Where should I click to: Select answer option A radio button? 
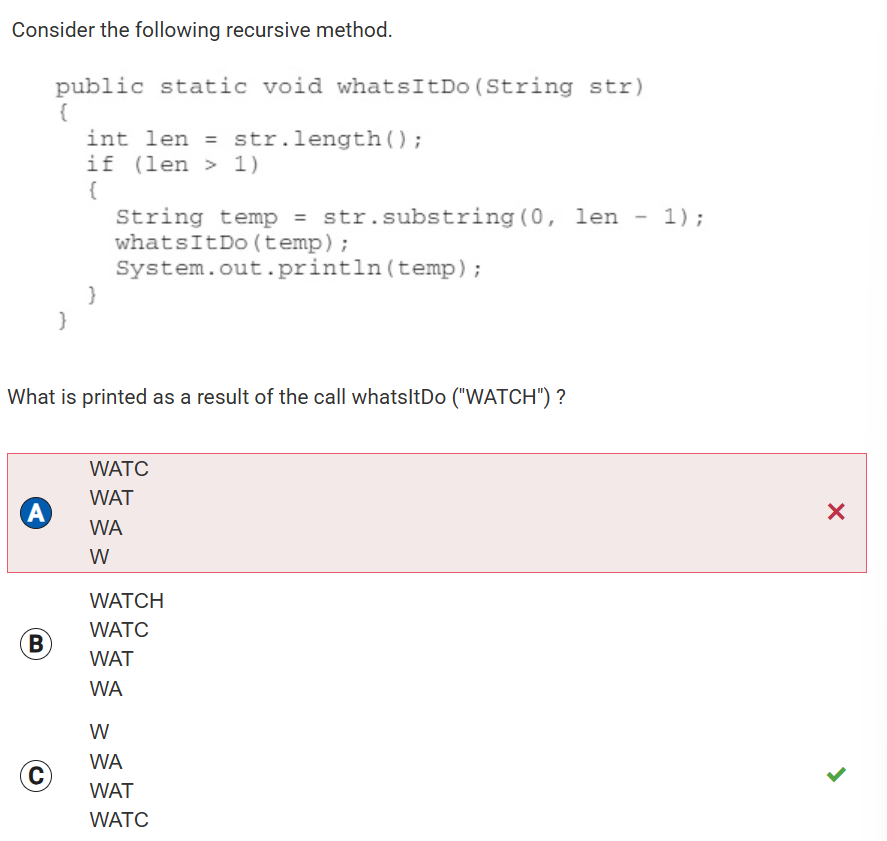36,513
